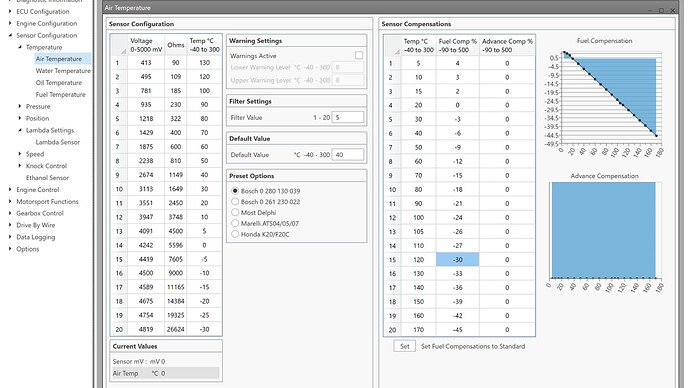Click the Voltage column header
Image resolution: width=690 pixels, height=388 pixels.
tap(146, 45)
